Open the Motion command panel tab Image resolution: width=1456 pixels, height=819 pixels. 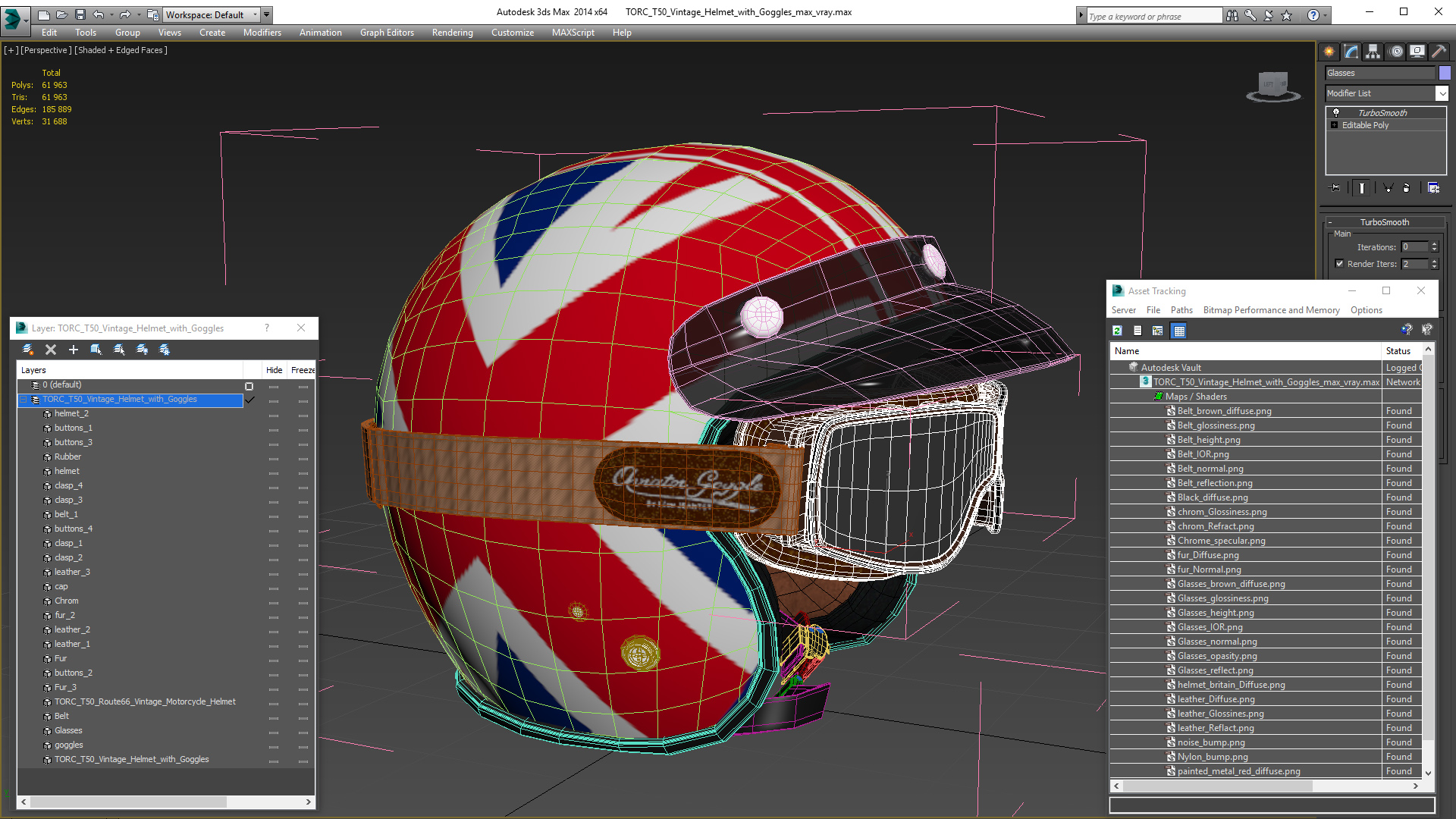(1396, 52)
